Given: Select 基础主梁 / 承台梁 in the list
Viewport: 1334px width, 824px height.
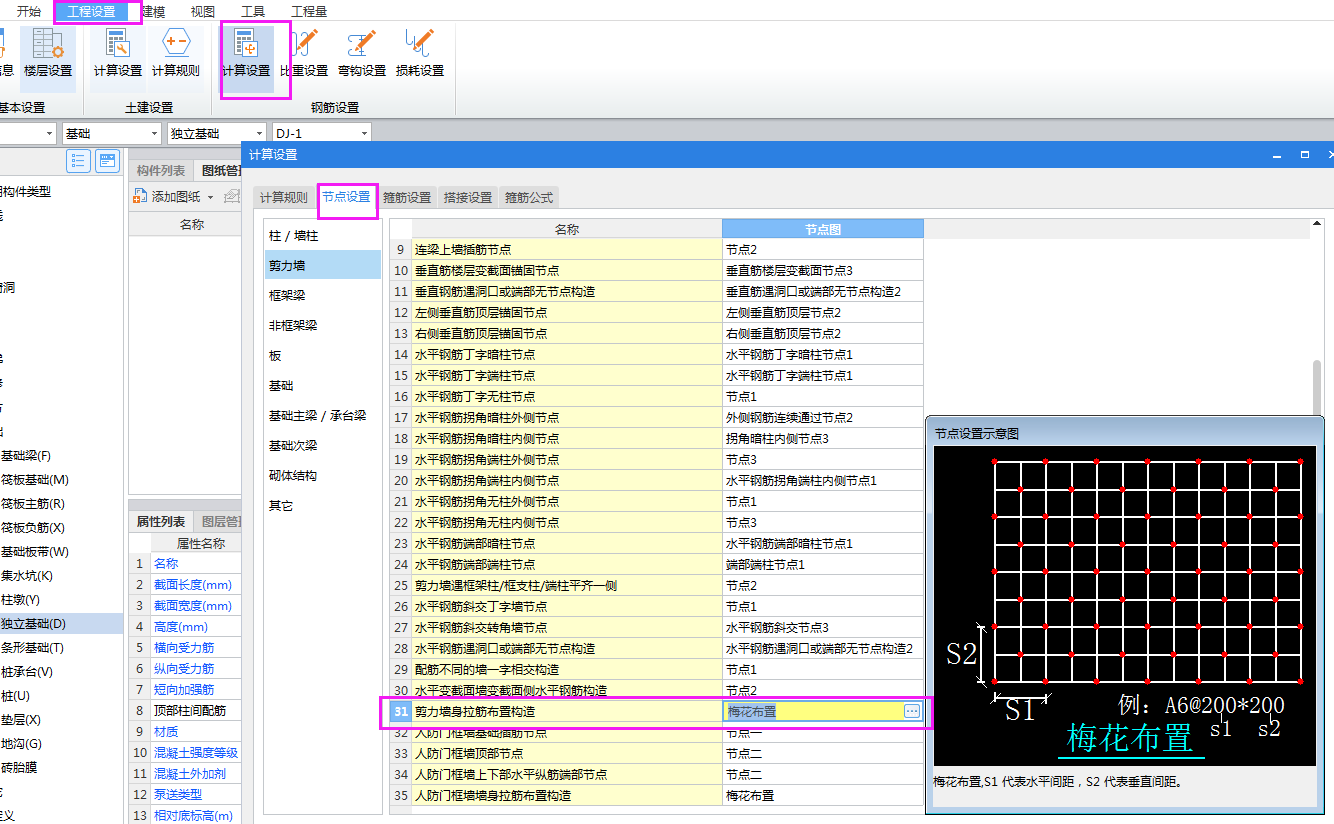Looking at the screenshot, I should 322,415.
